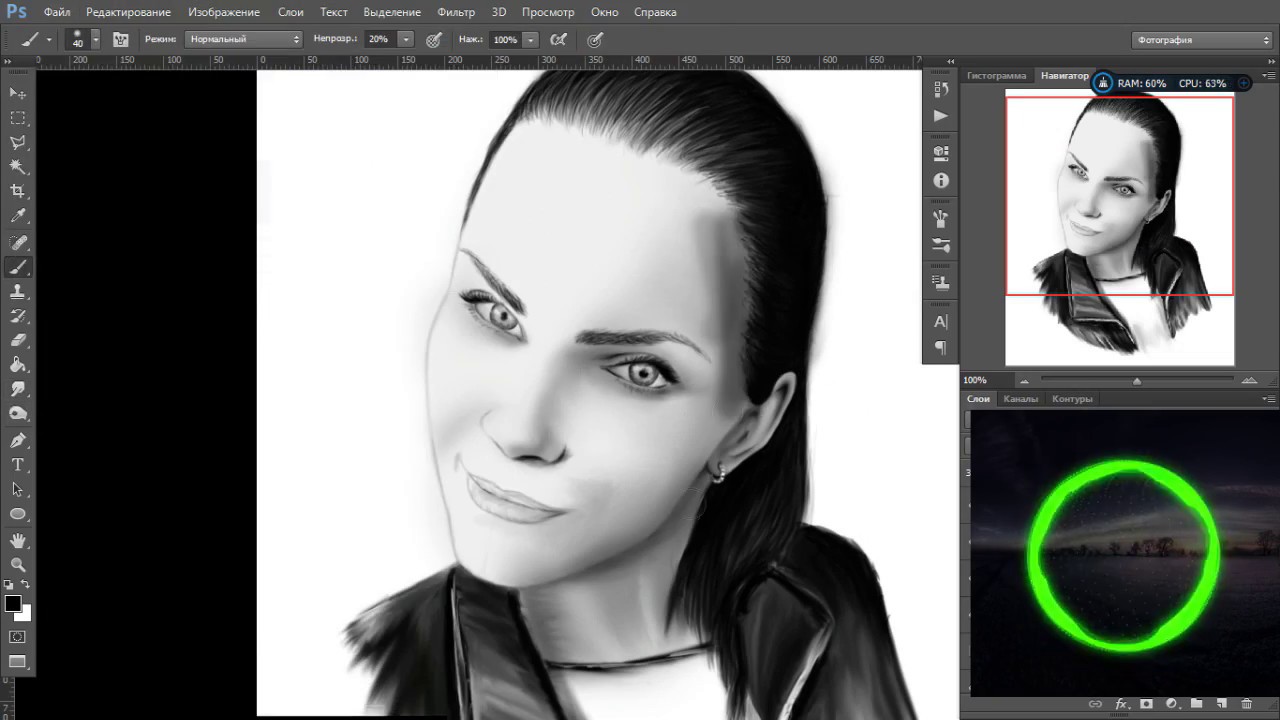Swap foreground and background colors
Screen dimensions: 1280x720
(x=26, y=585)
